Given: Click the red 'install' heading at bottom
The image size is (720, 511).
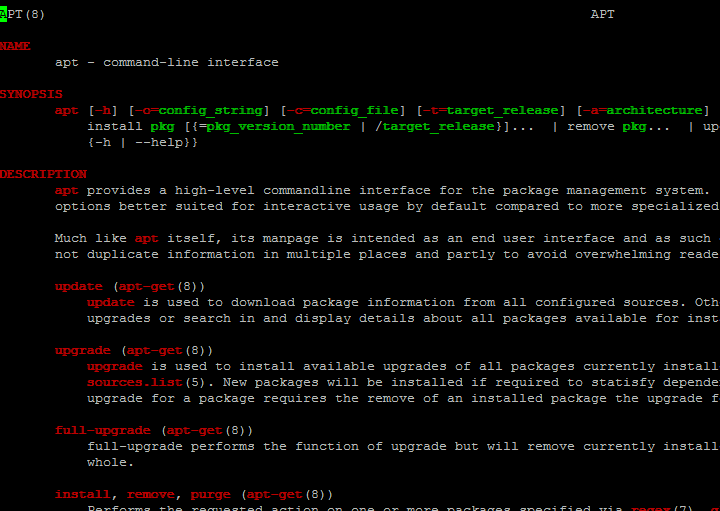Looking at the screenshot, I should (83, 494).
